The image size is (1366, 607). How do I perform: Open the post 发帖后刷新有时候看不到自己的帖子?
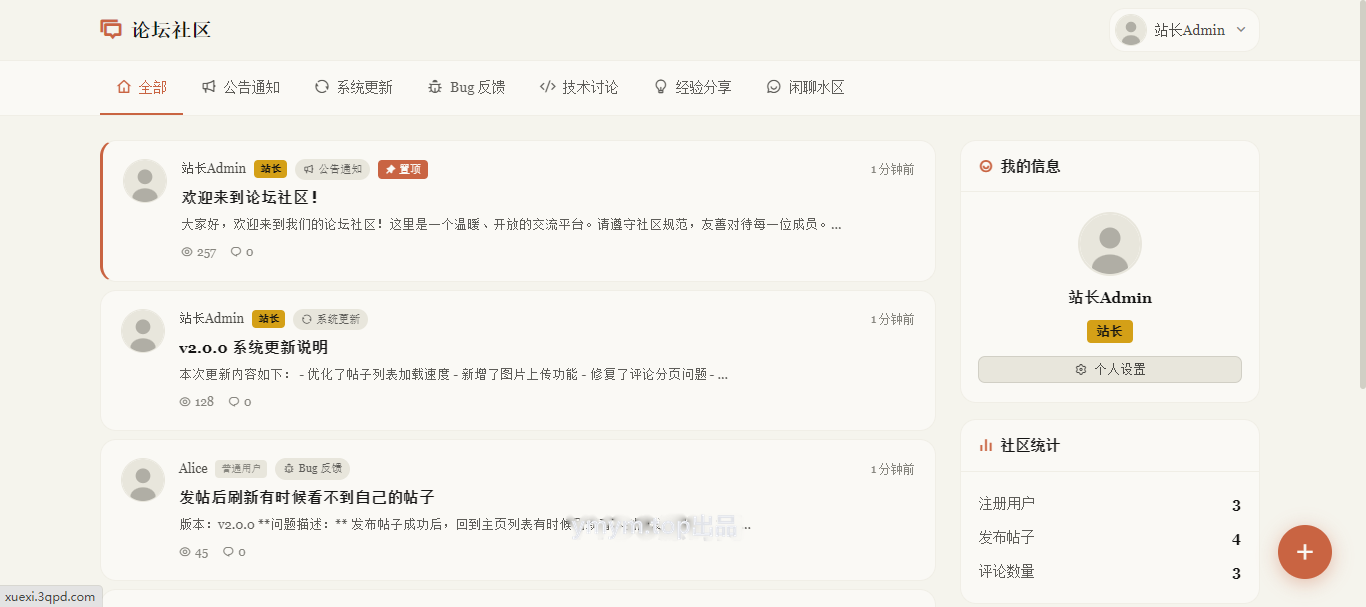(307, 497)
